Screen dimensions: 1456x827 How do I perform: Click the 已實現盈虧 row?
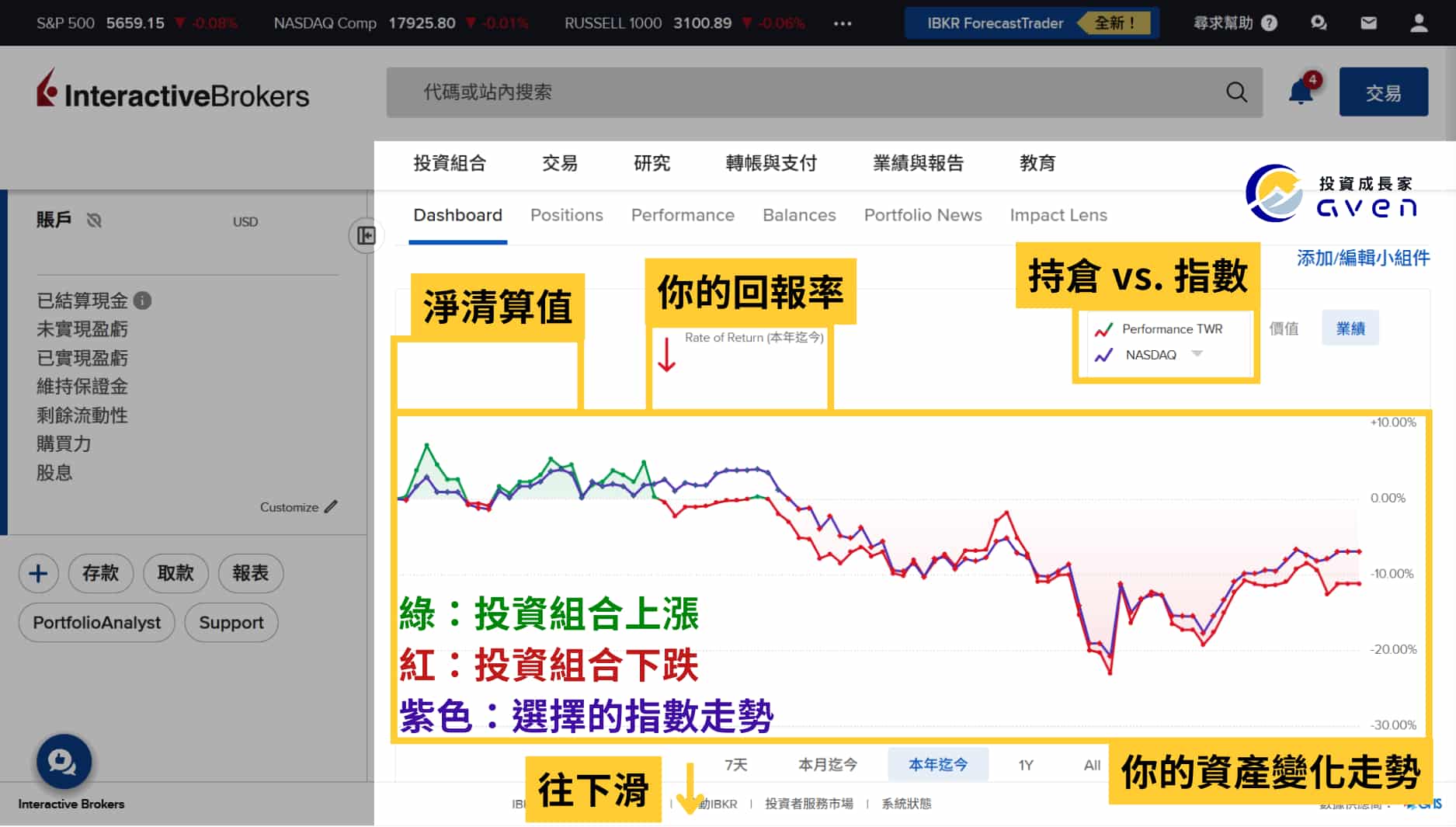coord(82,358)
